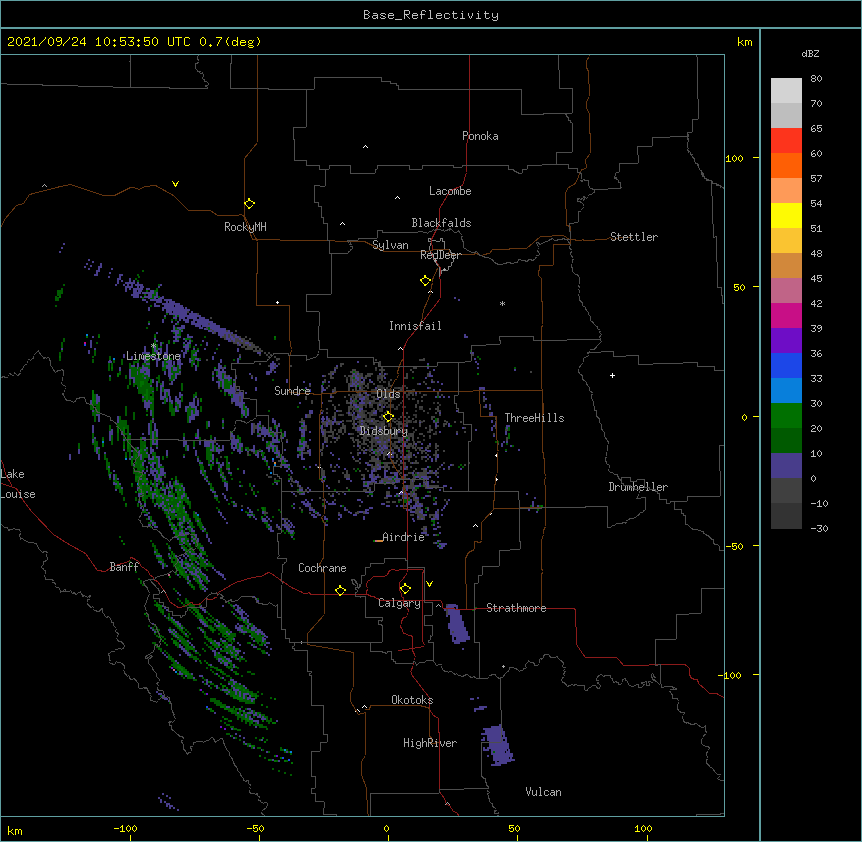Click the Okotoks town label
The height and width of the screenshot is (842, 862).
click(412, 700)
